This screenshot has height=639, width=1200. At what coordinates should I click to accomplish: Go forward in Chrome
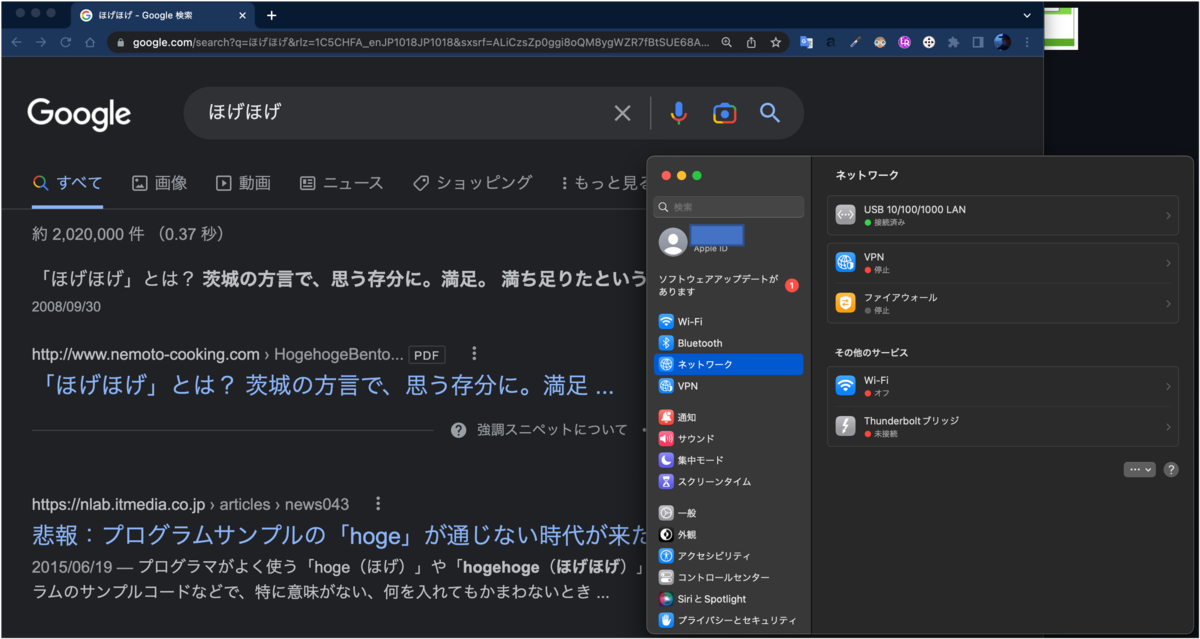pos(41,42)
